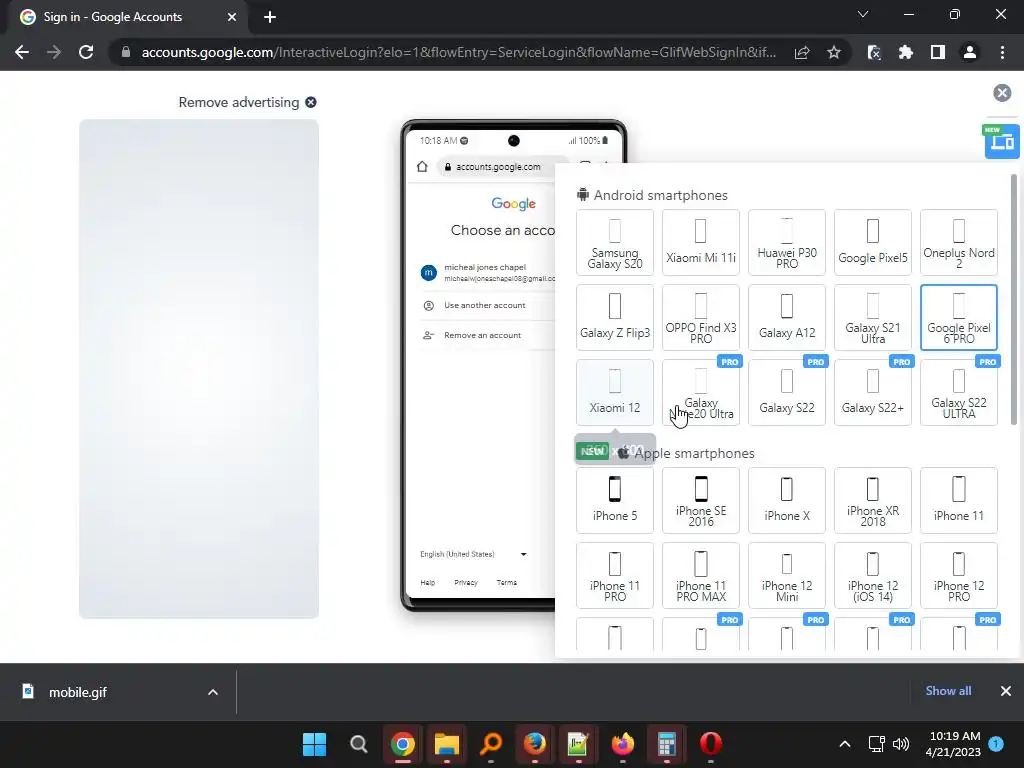Open the Extensions puzzle icon
This screenshot has width=1024, height=768.
coord(906,52)
